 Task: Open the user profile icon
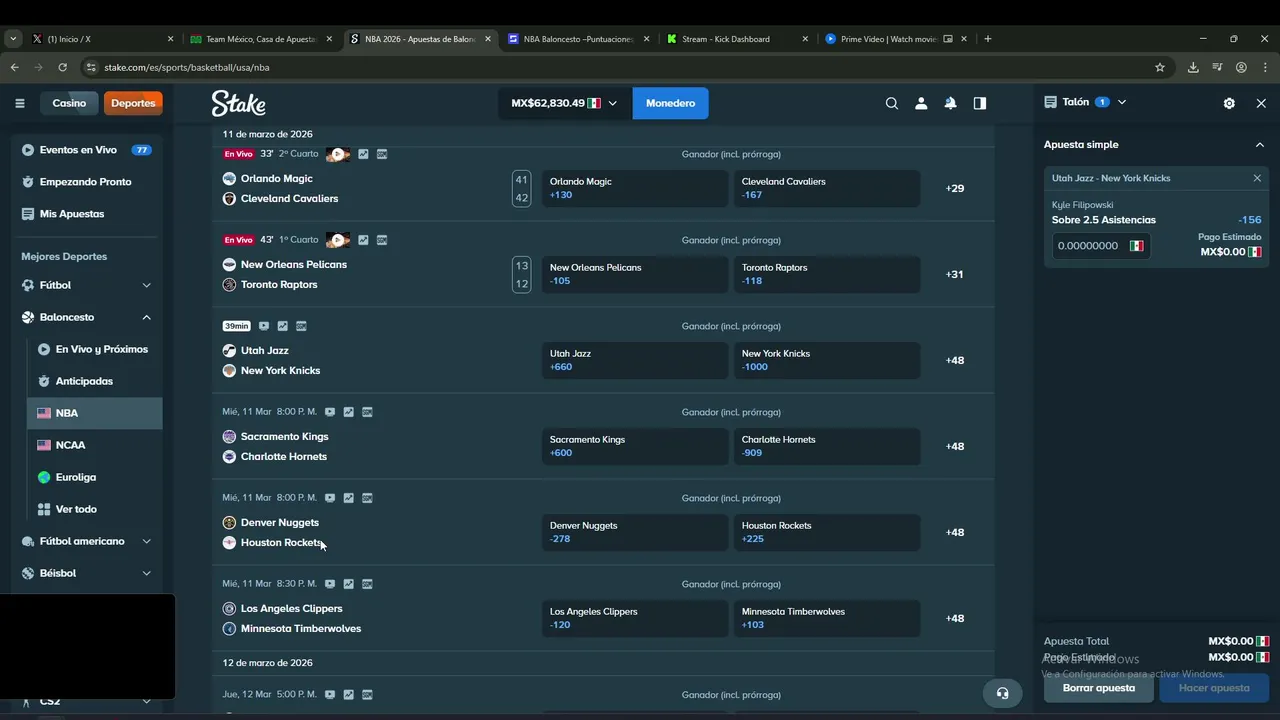921,103
